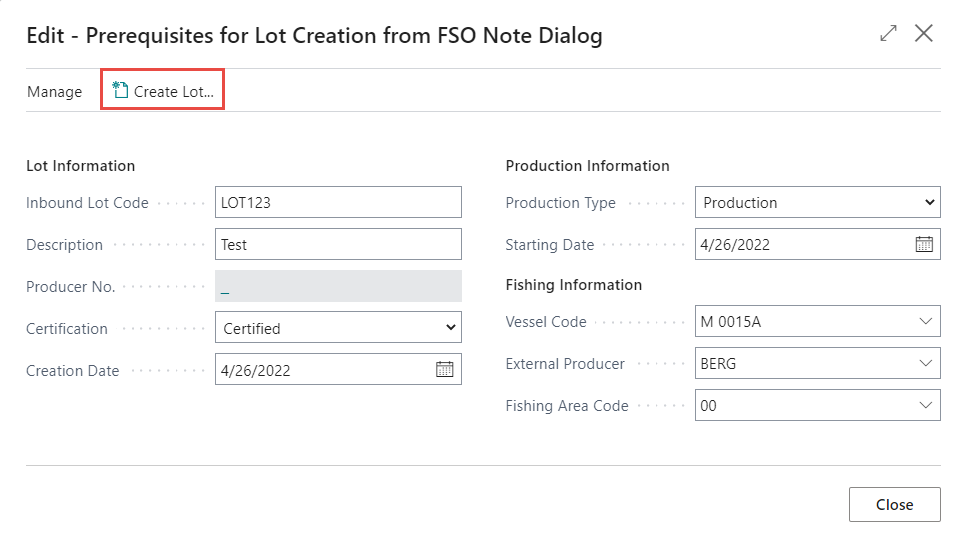Click the Inbound Lot Code text field
This screenshot has height=542, width=961.
[x=338, y=202]
